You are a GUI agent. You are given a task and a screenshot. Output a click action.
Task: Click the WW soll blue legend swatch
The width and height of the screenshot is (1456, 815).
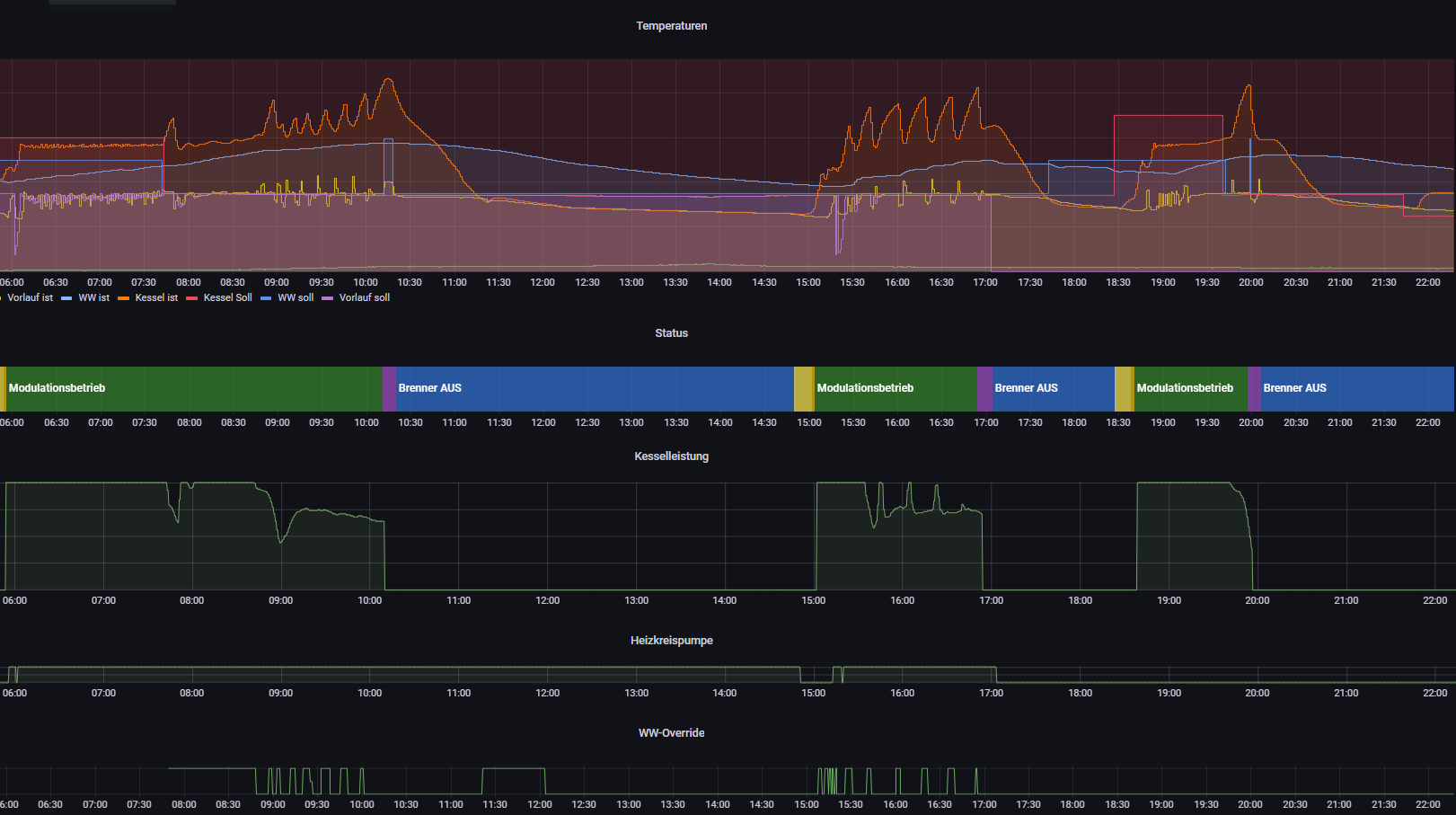tap(266, 298)
